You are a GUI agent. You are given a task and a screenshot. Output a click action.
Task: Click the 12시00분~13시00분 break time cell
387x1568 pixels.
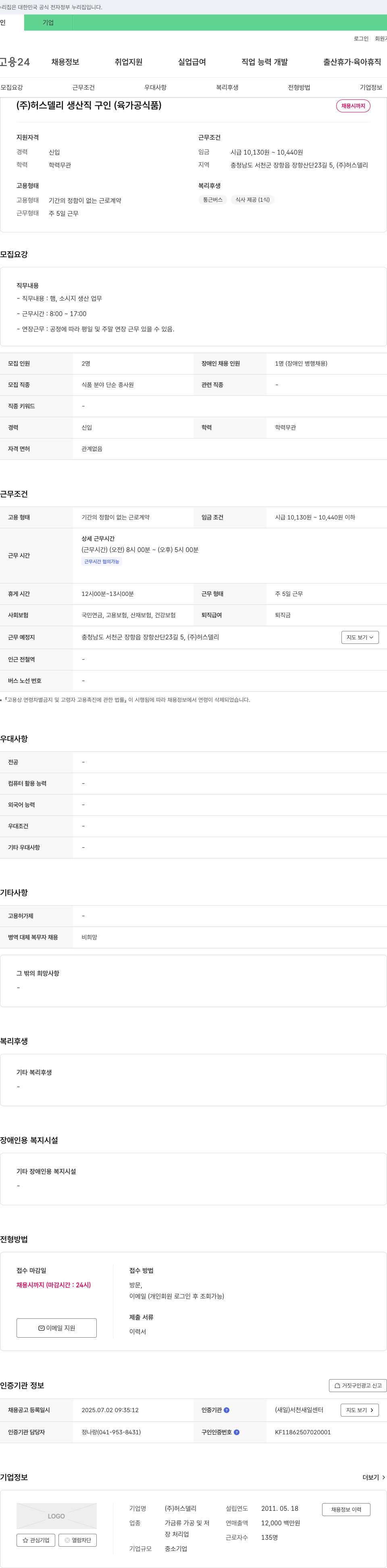coord(108,594)
